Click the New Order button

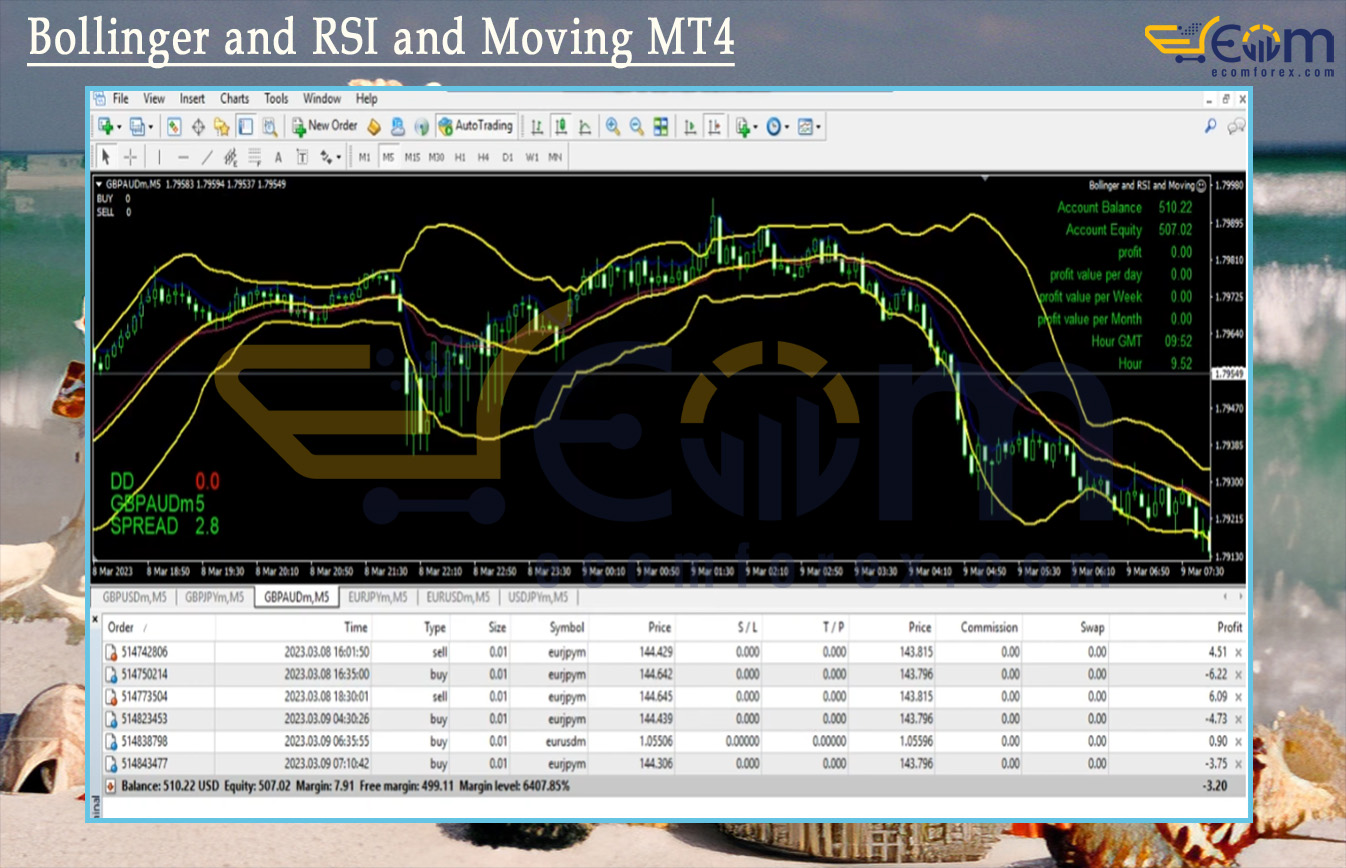[x=325, y=126]
